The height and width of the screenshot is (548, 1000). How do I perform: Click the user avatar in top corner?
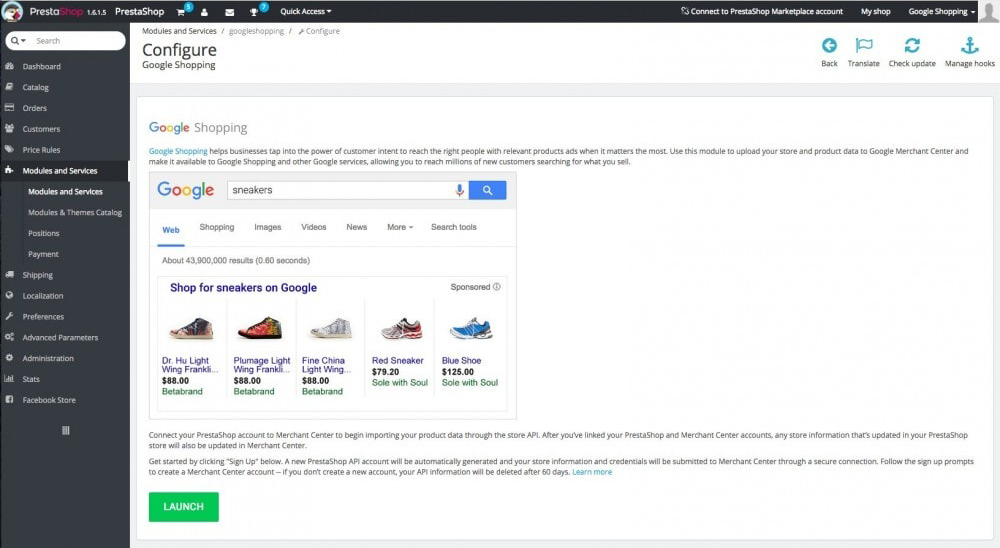click(989, 11)
